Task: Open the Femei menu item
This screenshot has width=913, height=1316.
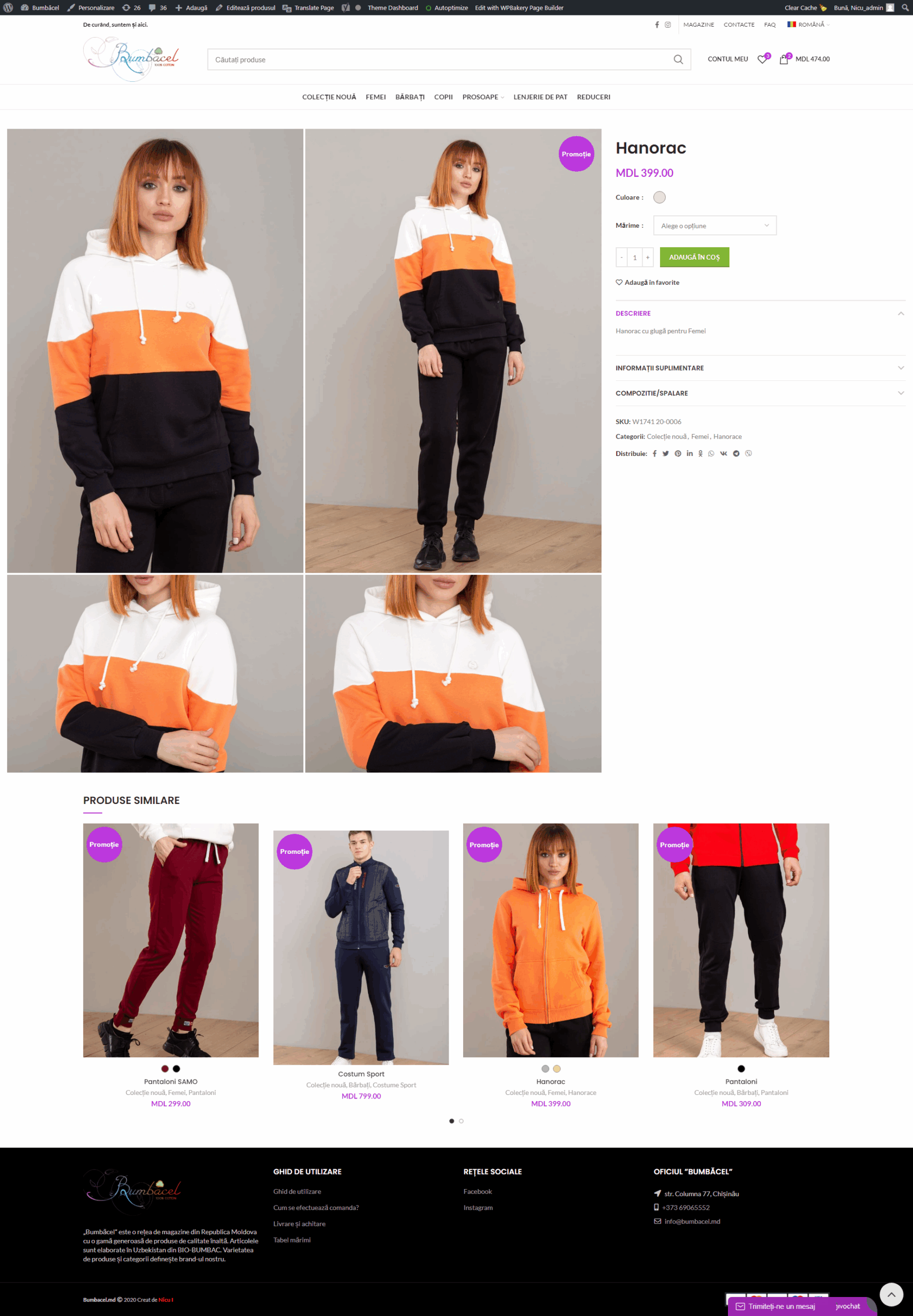Action: (376, 97)
